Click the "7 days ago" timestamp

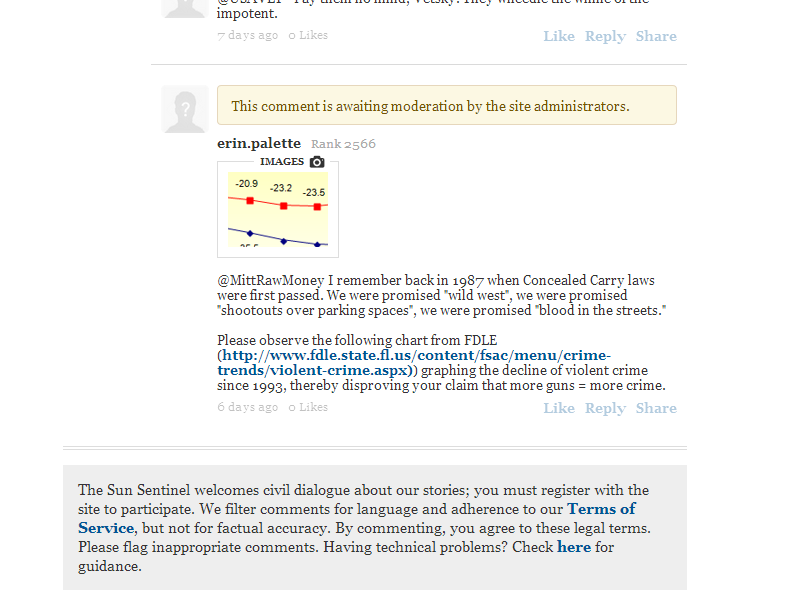[248, 35]
